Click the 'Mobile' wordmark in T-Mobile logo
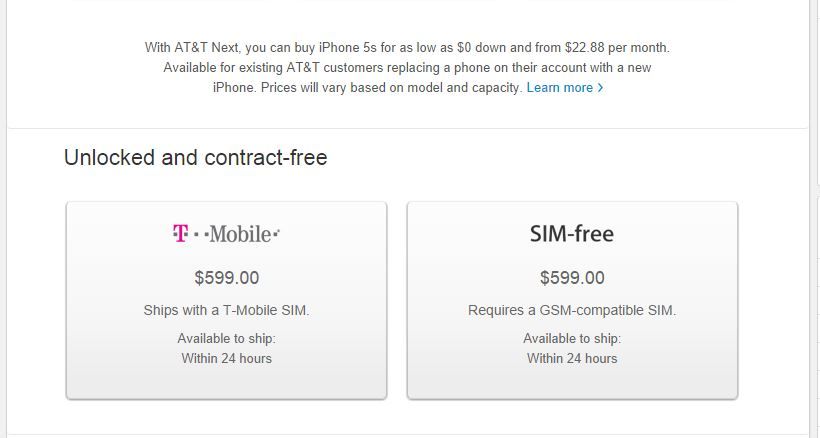The height and width of the screenshot is (438, 820). pyautogui.click(x=241, y=234)
